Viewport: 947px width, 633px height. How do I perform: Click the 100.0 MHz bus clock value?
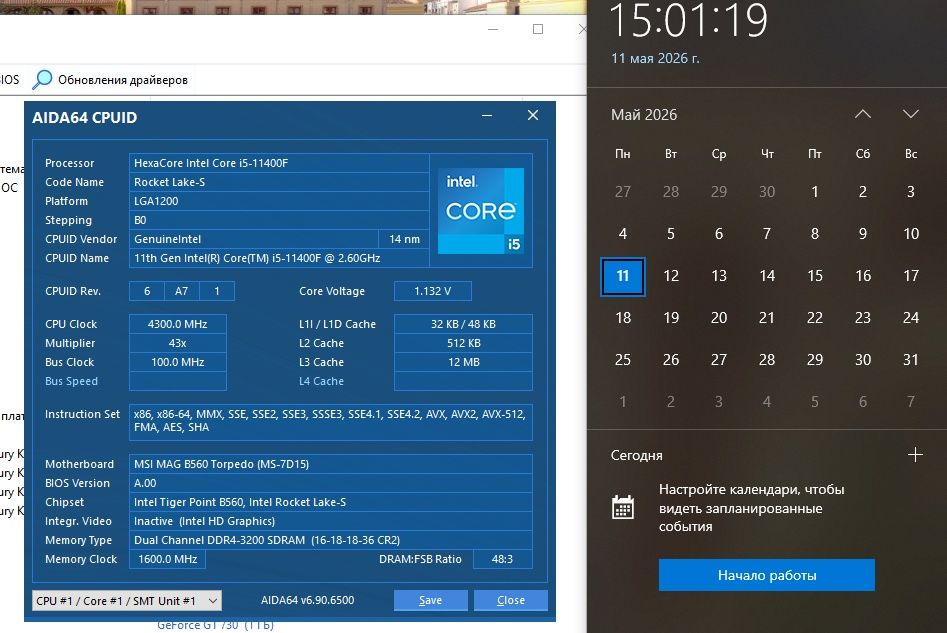[178, 362]
